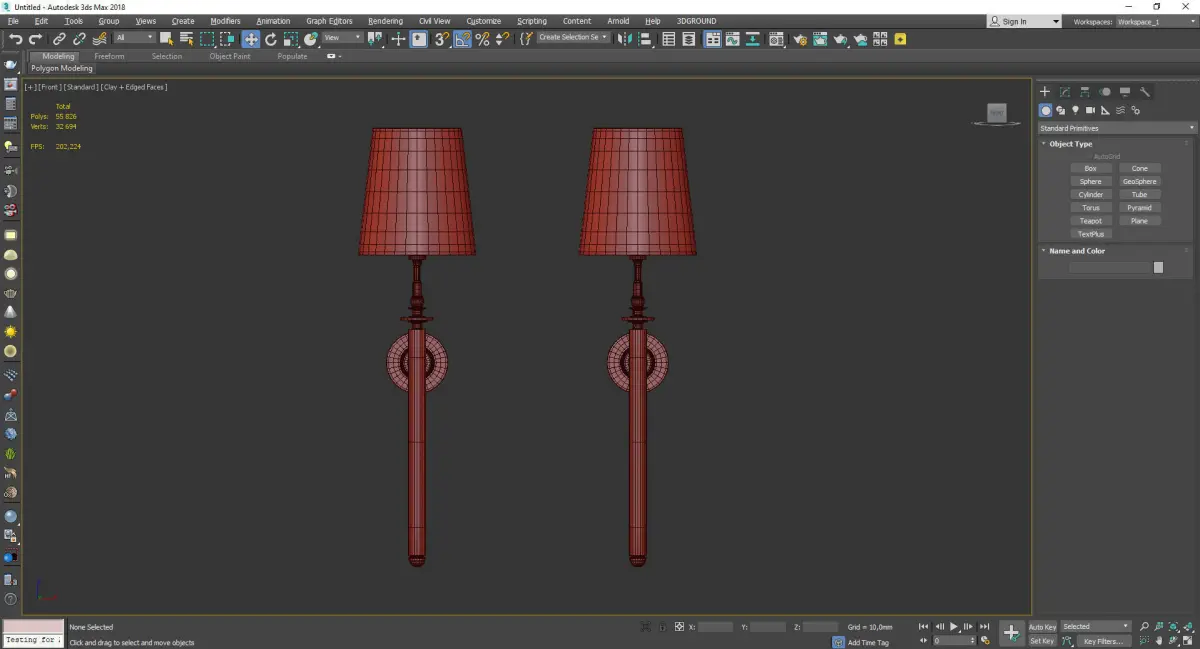Activate the Select and Move tool
The height and width of the screenshot is (649, 1200).
(250, 39)
